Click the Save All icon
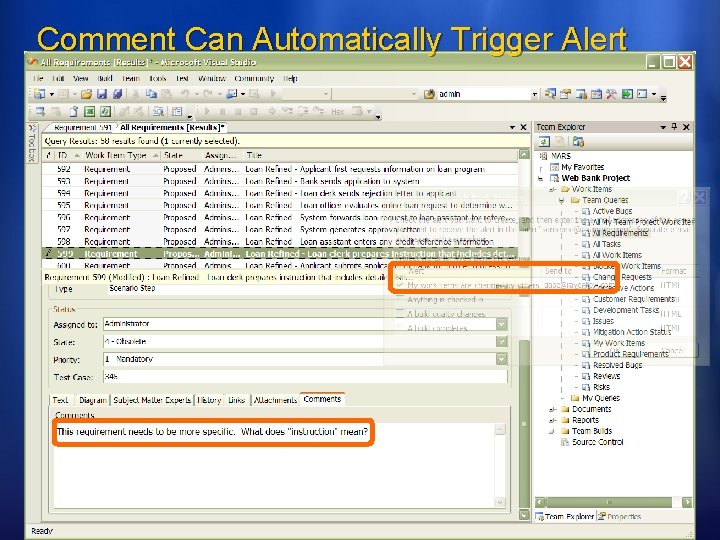720x540 pixels. [x=118, y=94]
